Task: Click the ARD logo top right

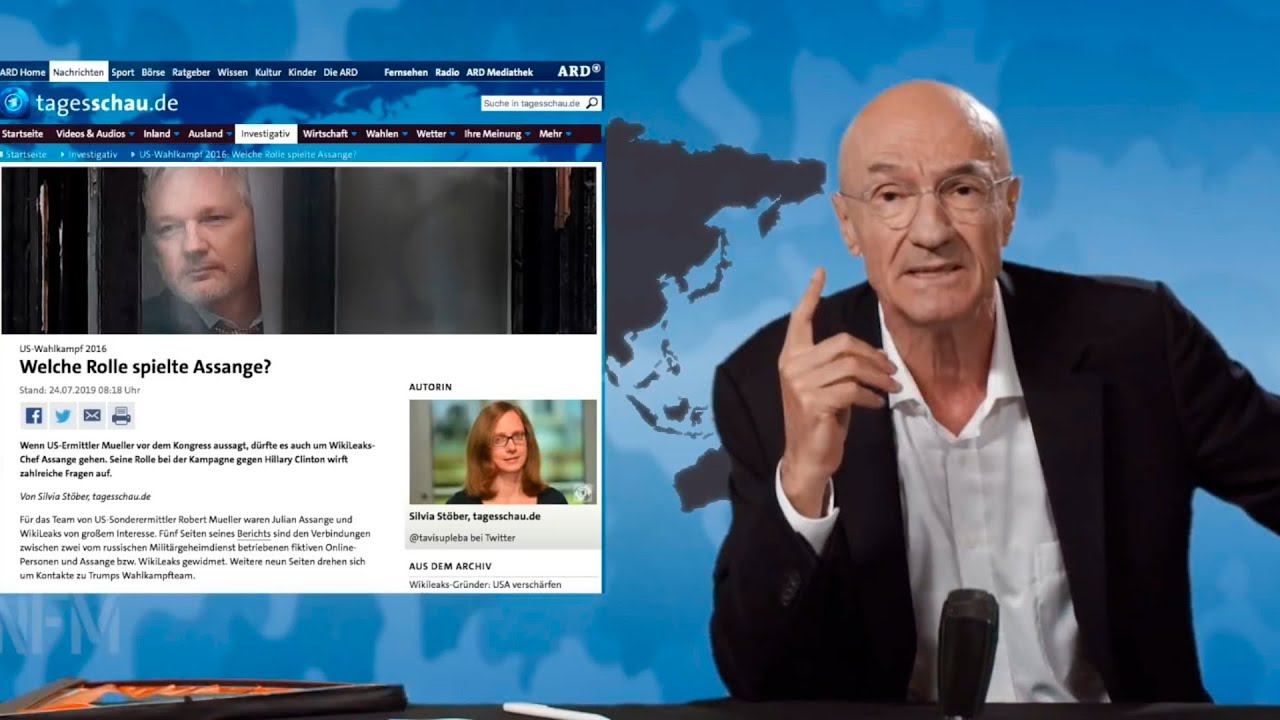Action: [579, 72]
